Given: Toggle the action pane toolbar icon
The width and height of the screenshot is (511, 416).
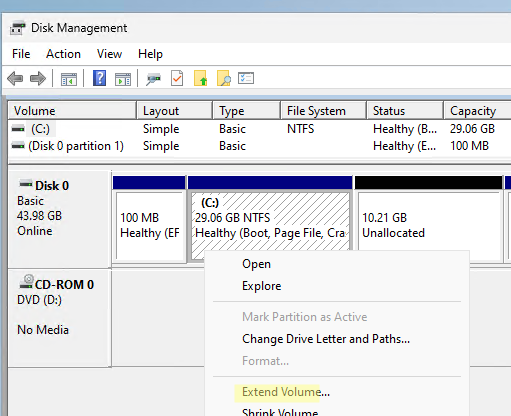Looking at the screenshot, I should click(123, 79).
